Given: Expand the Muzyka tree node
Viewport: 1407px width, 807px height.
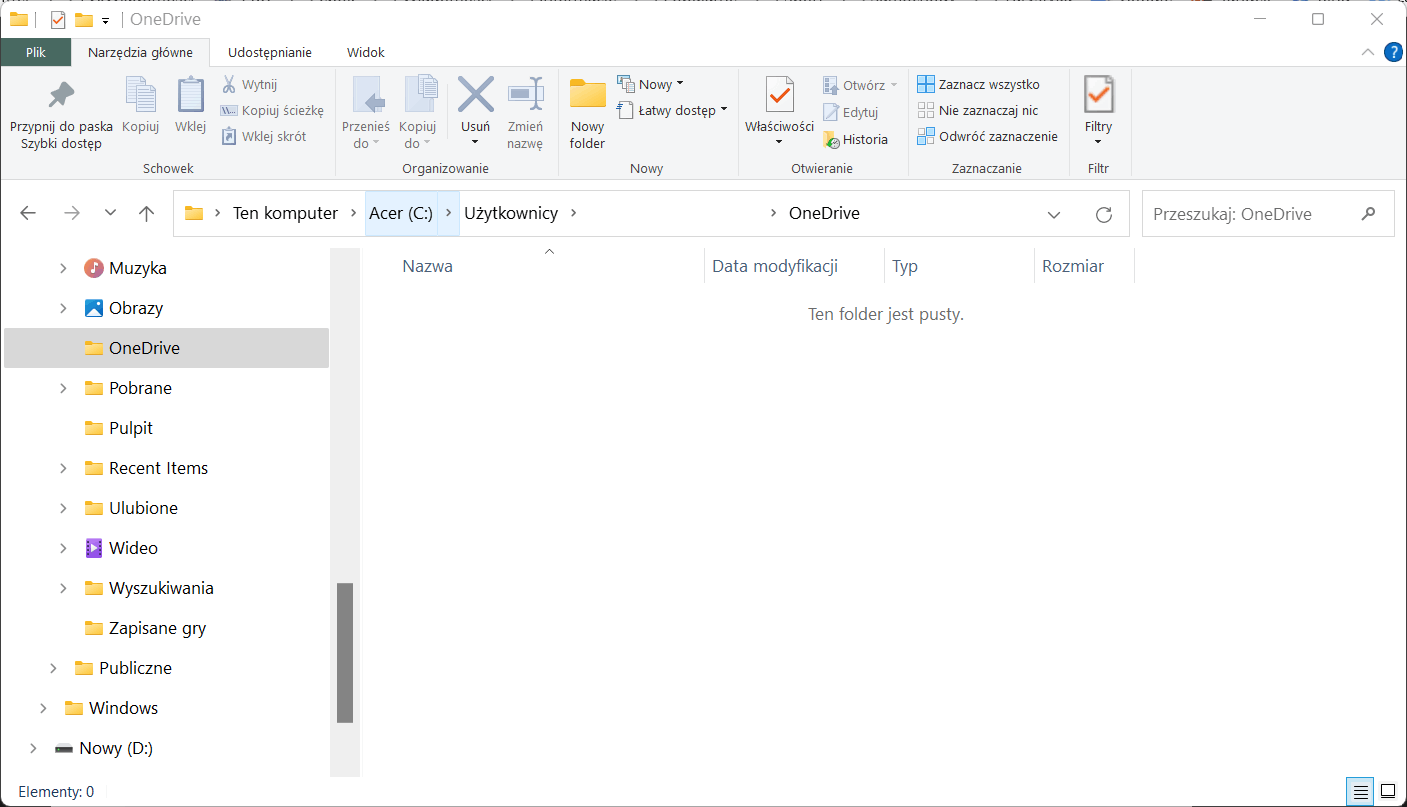Looking at the screenshot, I should point(63,268).
